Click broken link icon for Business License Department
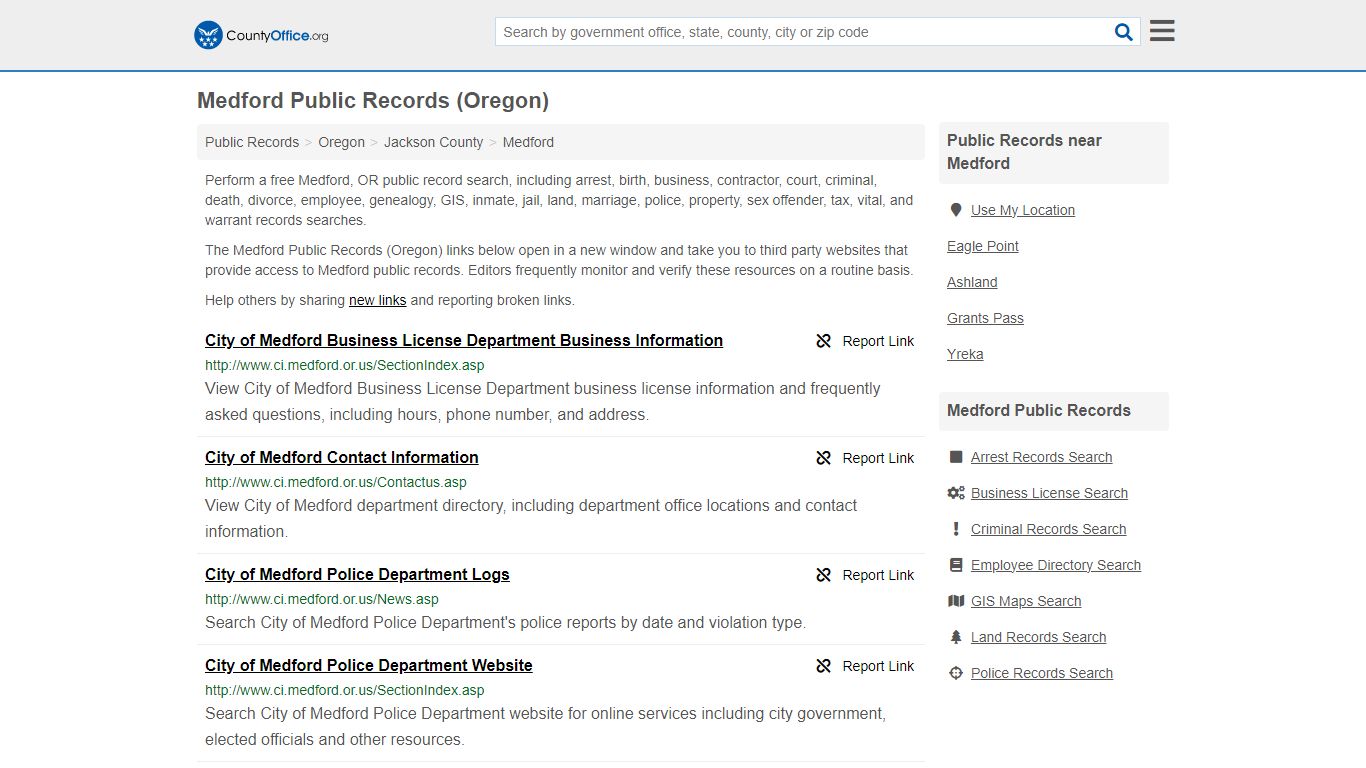 point(824,341)
